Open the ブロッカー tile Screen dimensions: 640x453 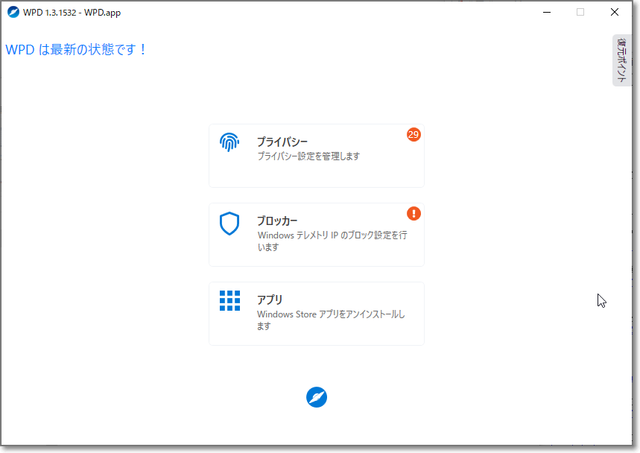tap(316, 235)
